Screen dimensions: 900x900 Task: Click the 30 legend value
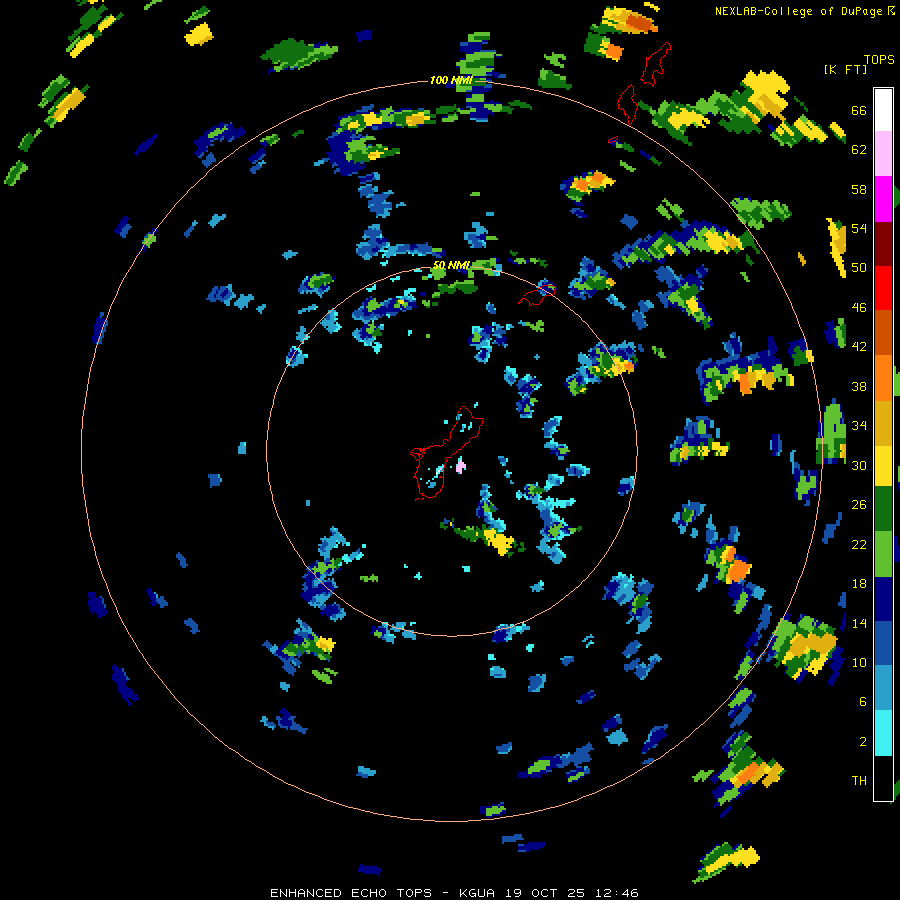tap(859, 465)
